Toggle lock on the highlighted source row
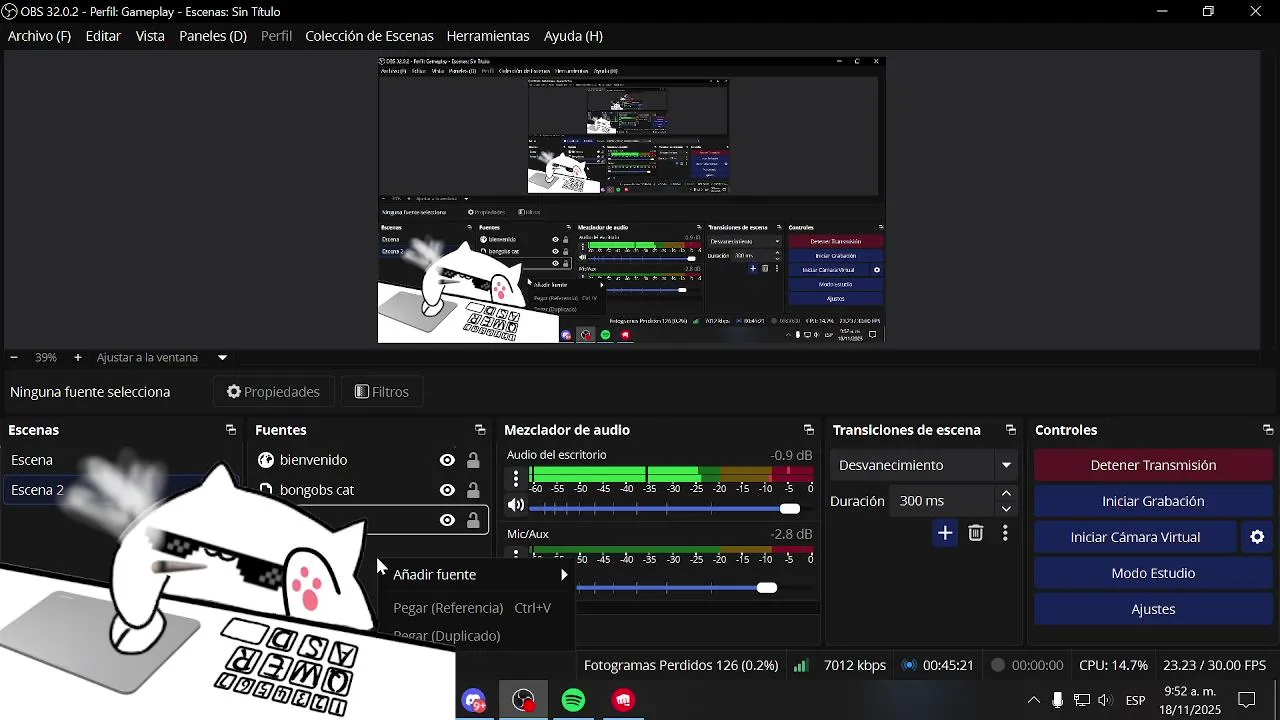Screen dimensions: 1280x720 coord(473,520)
